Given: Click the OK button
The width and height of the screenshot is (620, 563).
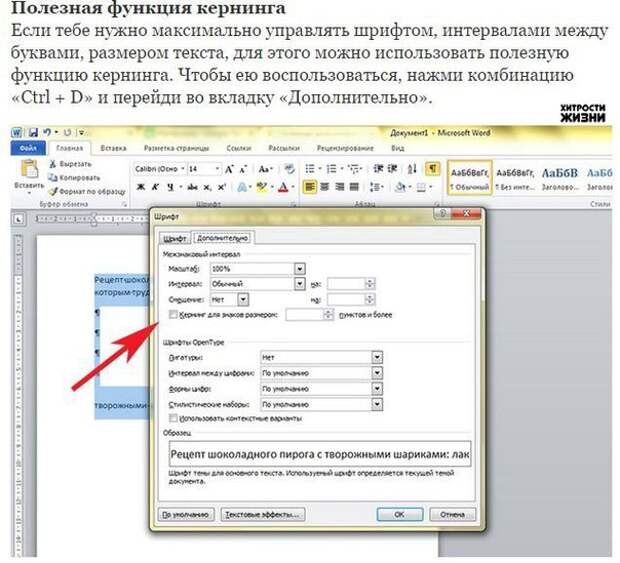Looking at the screenshot, I should point(399,514).
